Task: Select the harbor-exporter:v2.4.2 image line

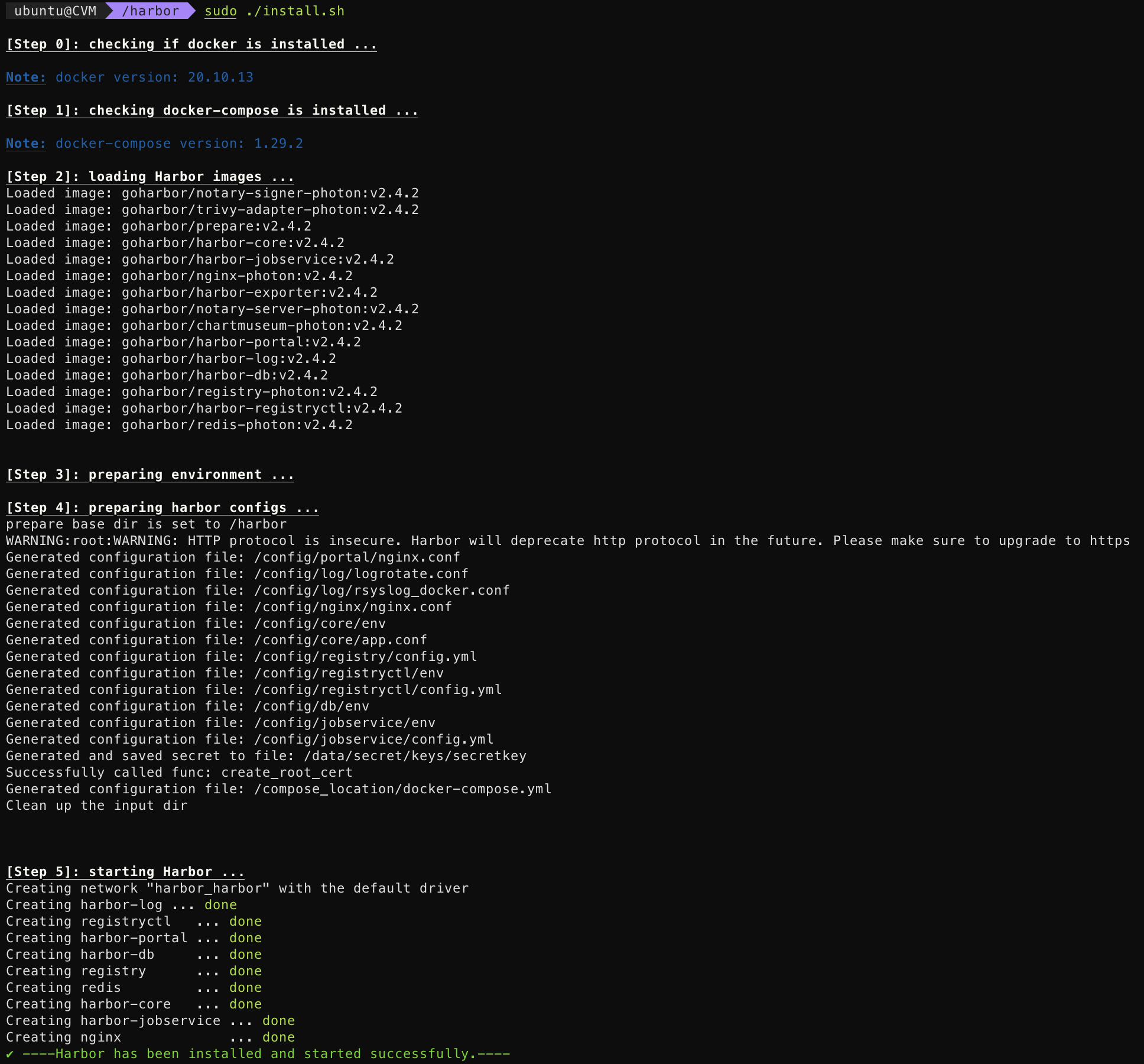Action: click(192, 293)
